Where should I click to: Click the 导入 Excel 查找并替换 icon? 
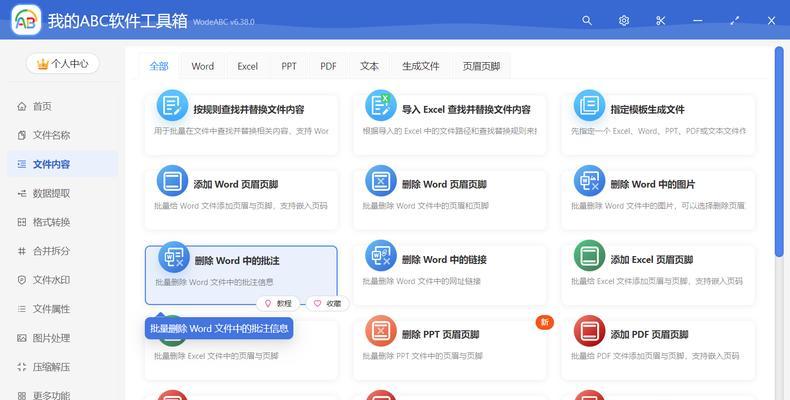coord(381,105)
